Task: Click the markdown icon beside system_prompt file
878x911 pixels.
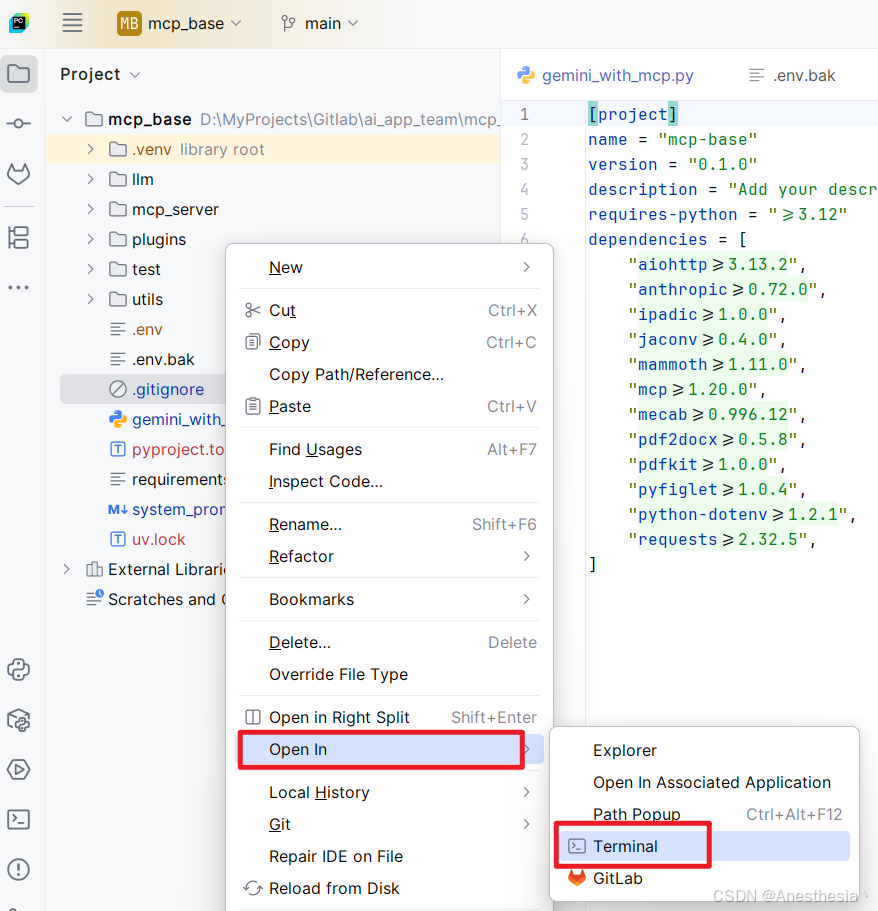Action: coord(118,510)
